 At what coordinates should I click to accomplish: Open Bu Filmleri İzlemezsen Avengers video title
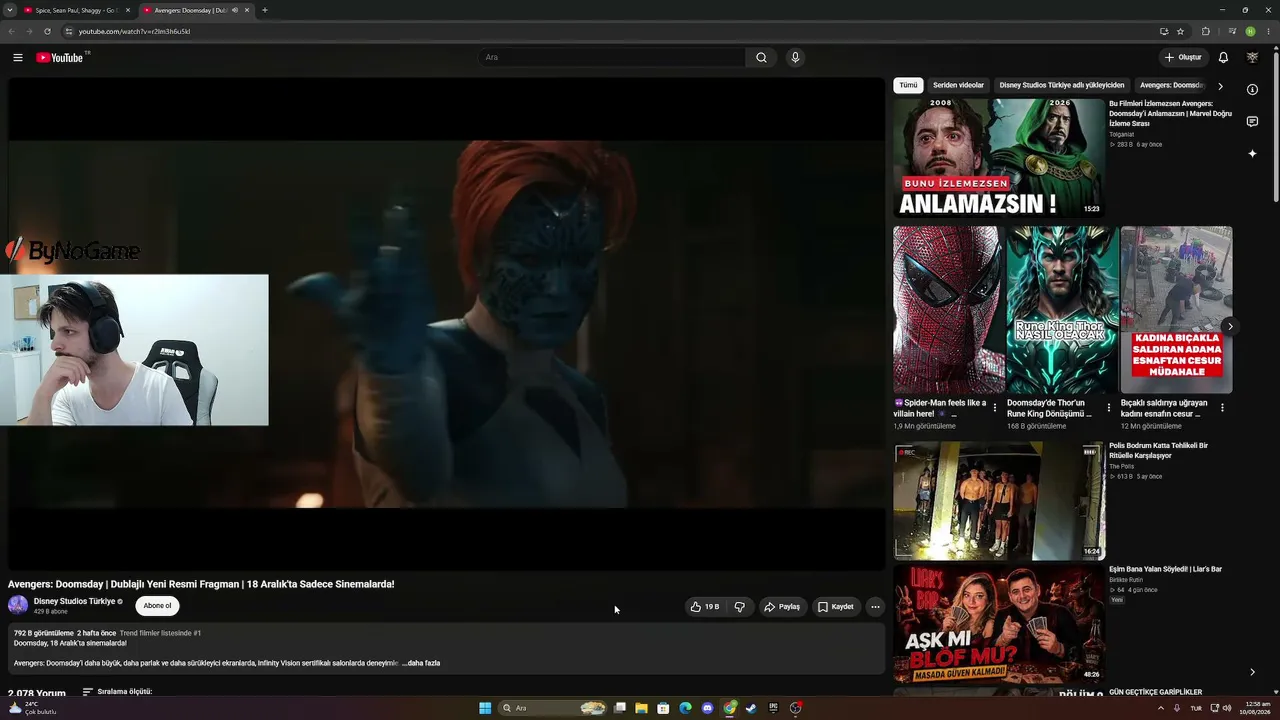[1170, 114]
